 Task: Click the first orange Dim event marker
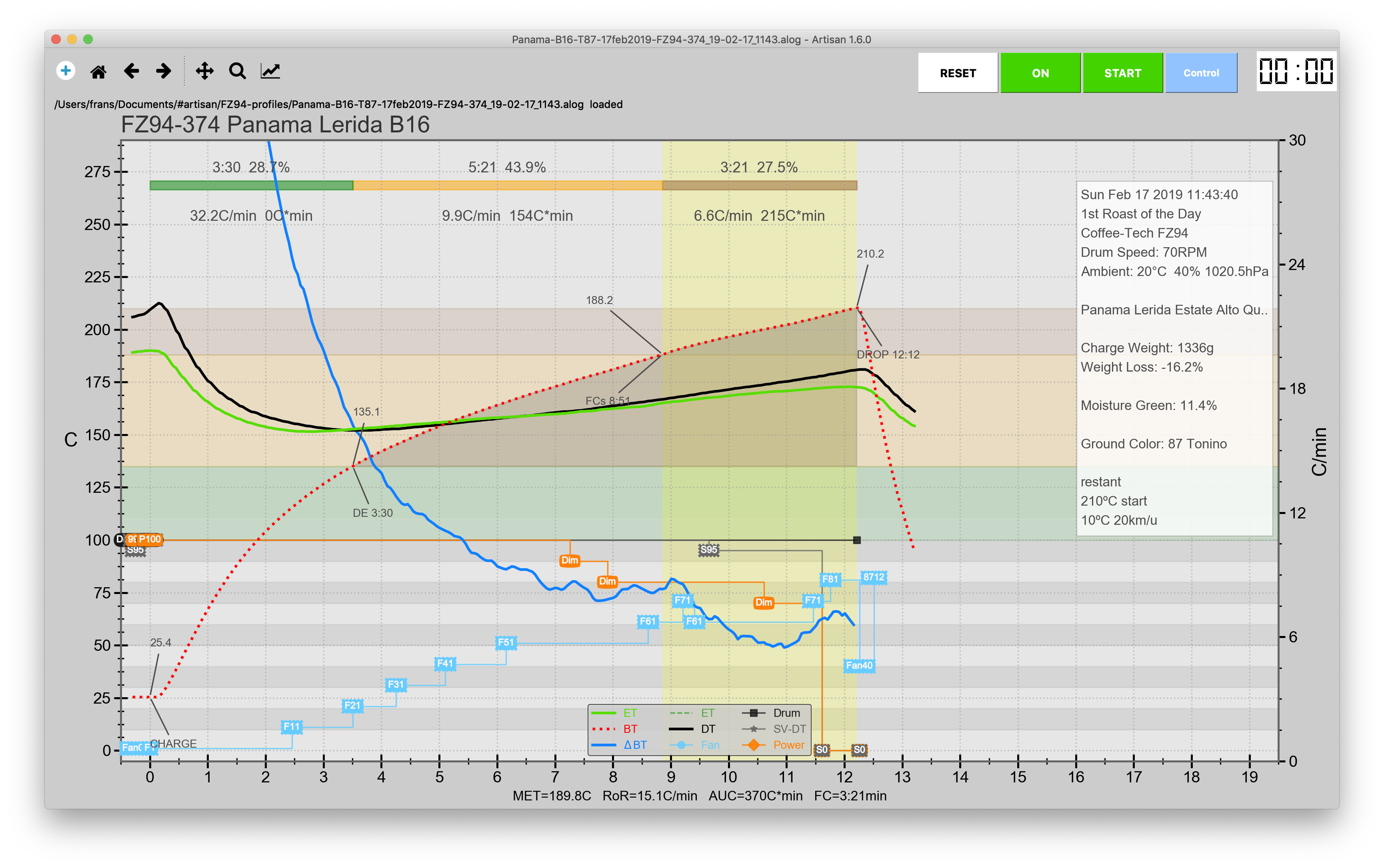(x=570, y=560)
